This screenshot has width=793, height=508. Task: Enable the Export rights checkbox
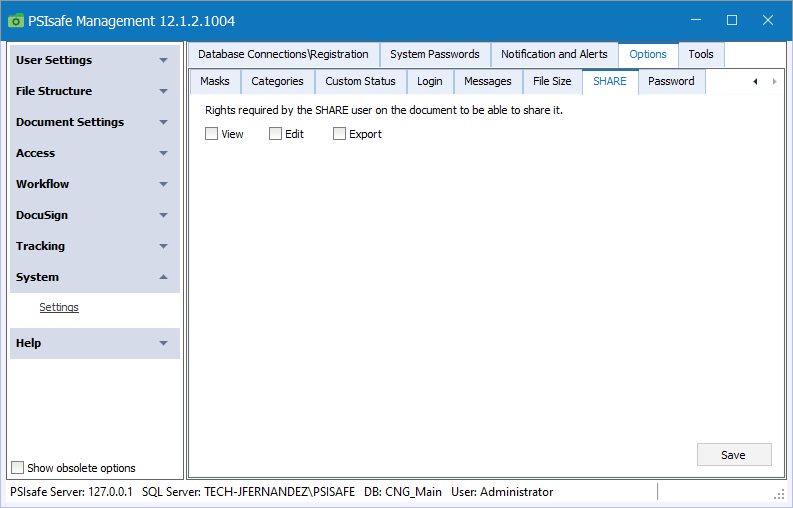339,134
